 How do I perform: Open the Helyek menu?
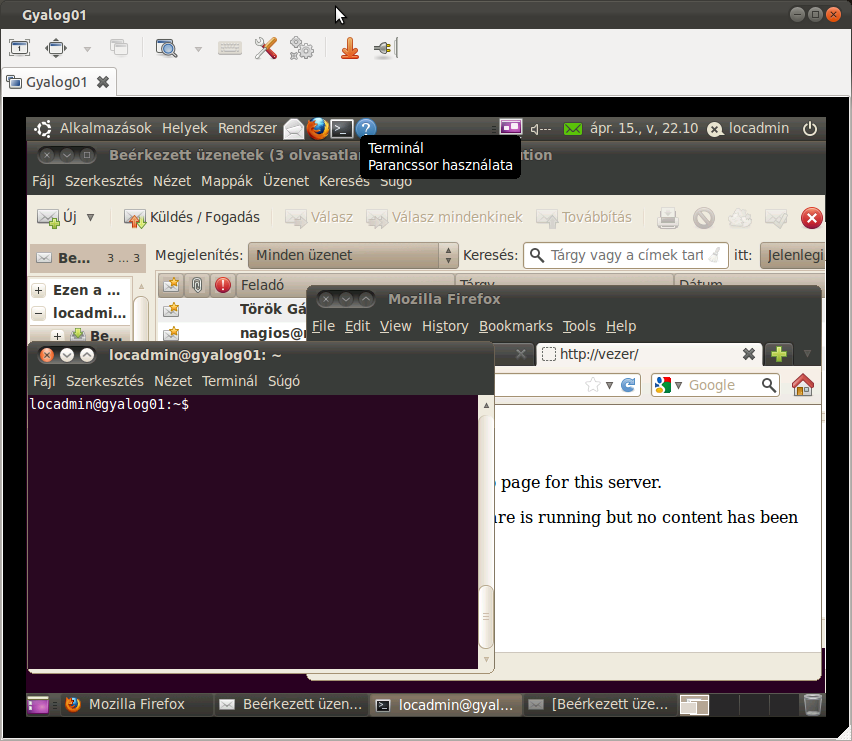click(x=184, y=128)
